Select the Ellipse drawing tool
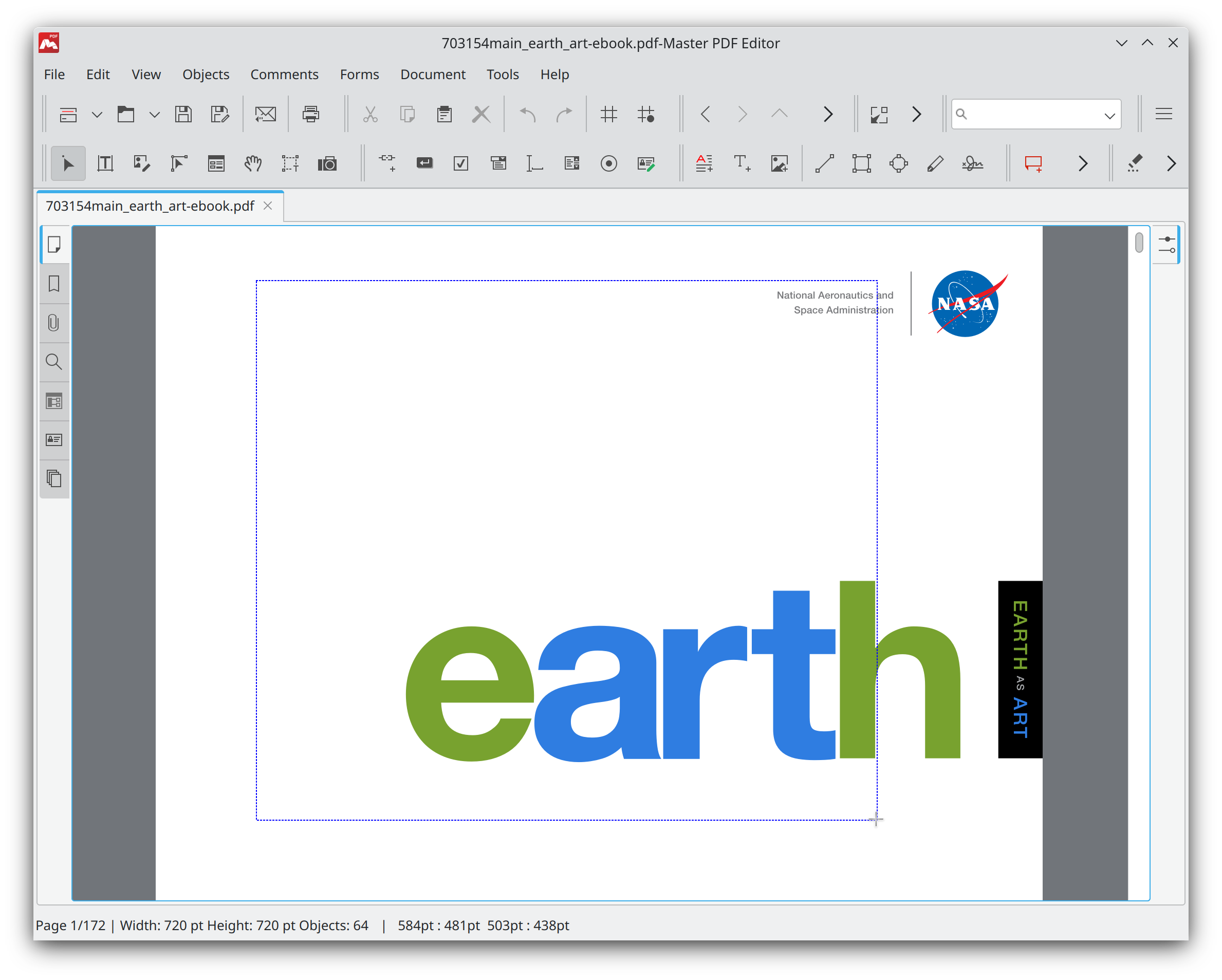 click(x=898, y=164)
